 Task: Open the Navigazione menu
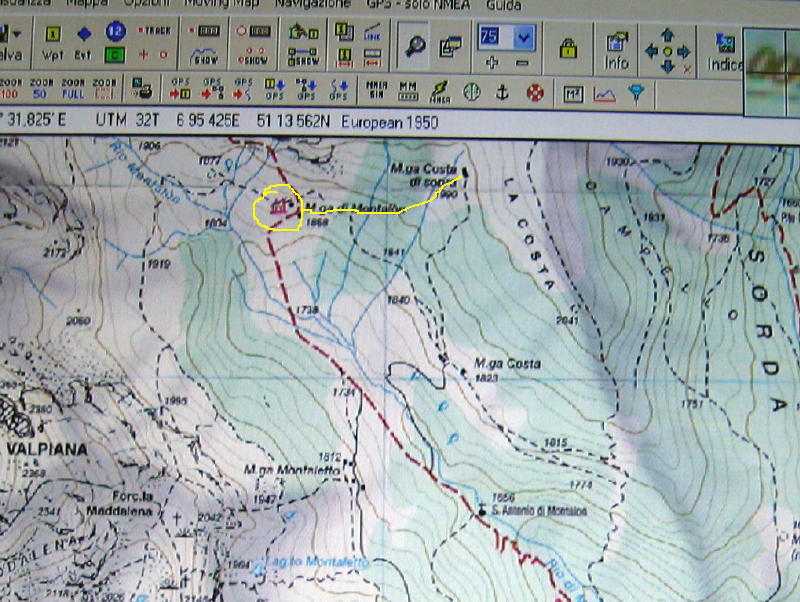pyautogui.click(x=312, y=5)
